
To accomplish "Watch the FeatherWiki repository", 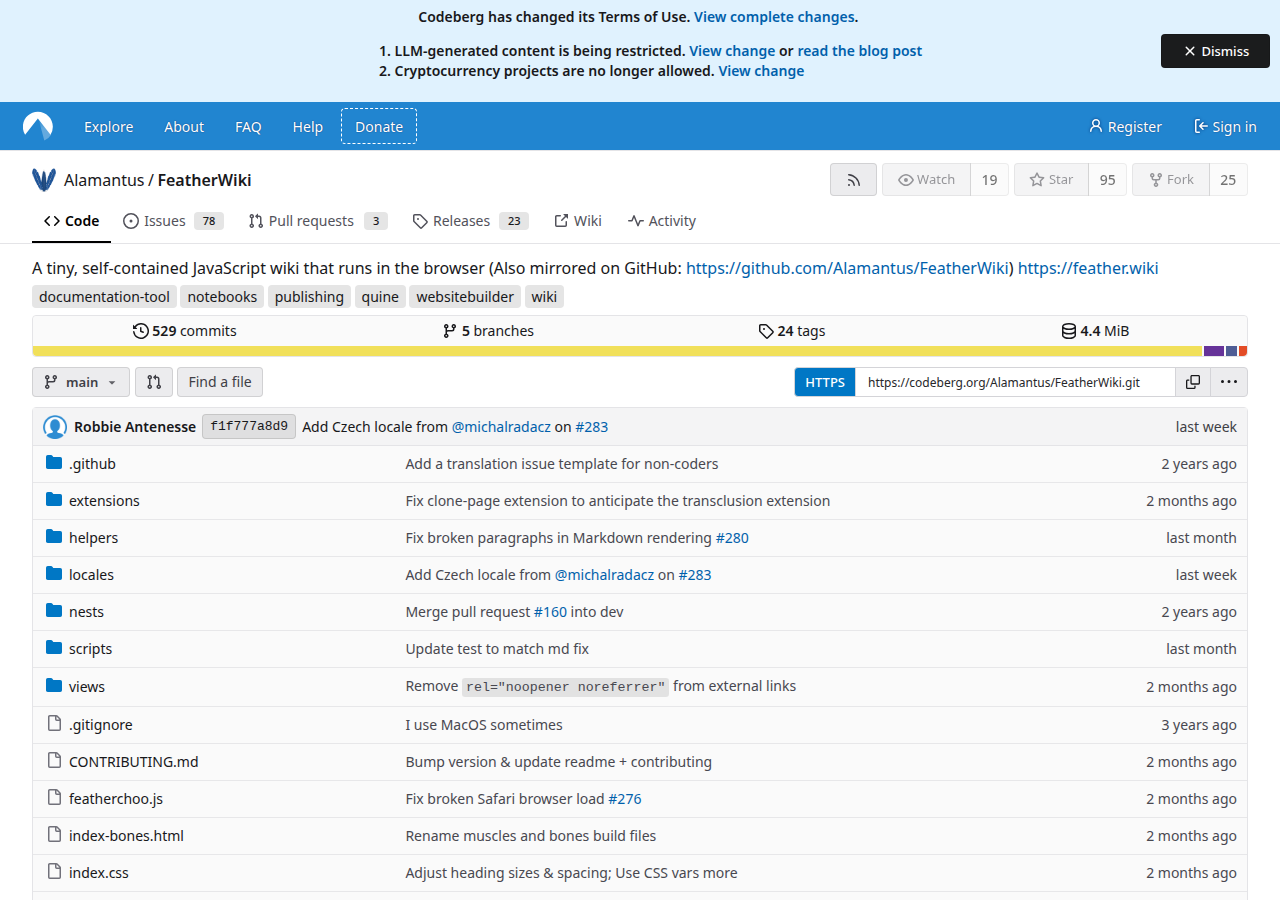I will [926, 180].
